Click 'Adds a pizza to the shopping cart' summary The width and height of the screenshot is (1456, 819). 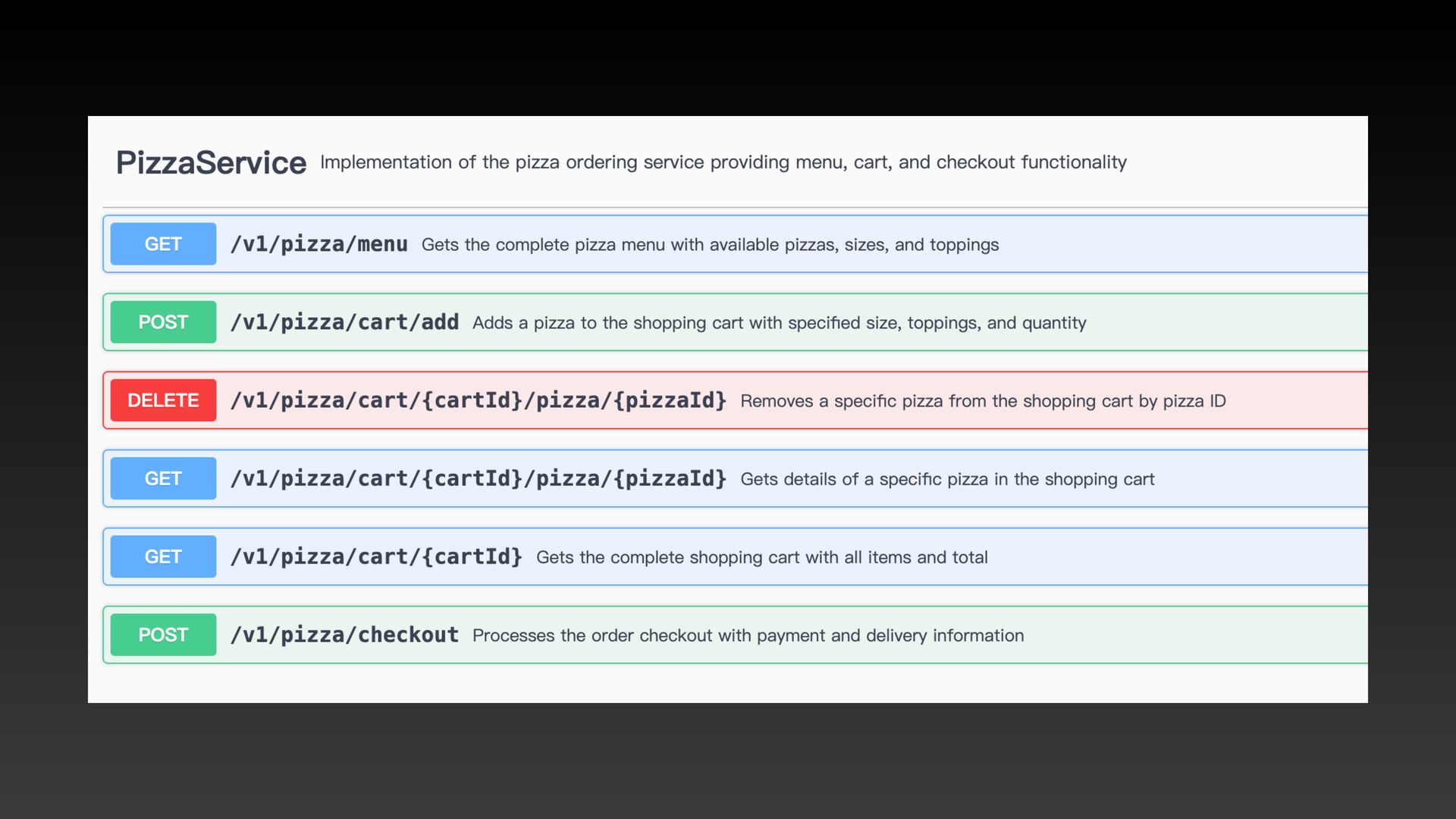coord(779,323)
